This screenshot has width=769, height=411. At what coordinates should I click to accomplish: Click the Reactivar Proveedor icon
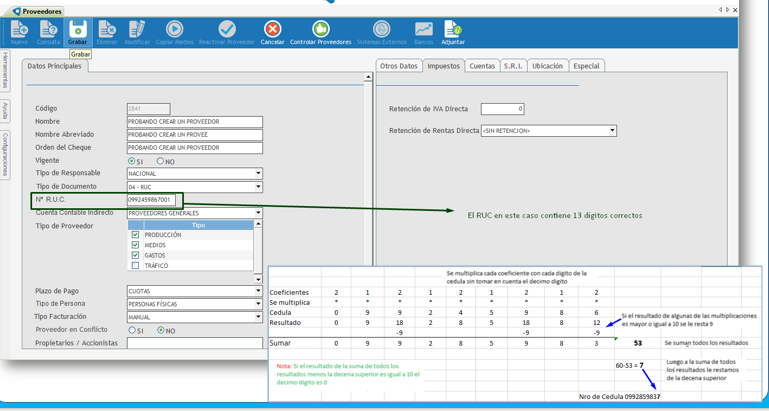(227, 31)
